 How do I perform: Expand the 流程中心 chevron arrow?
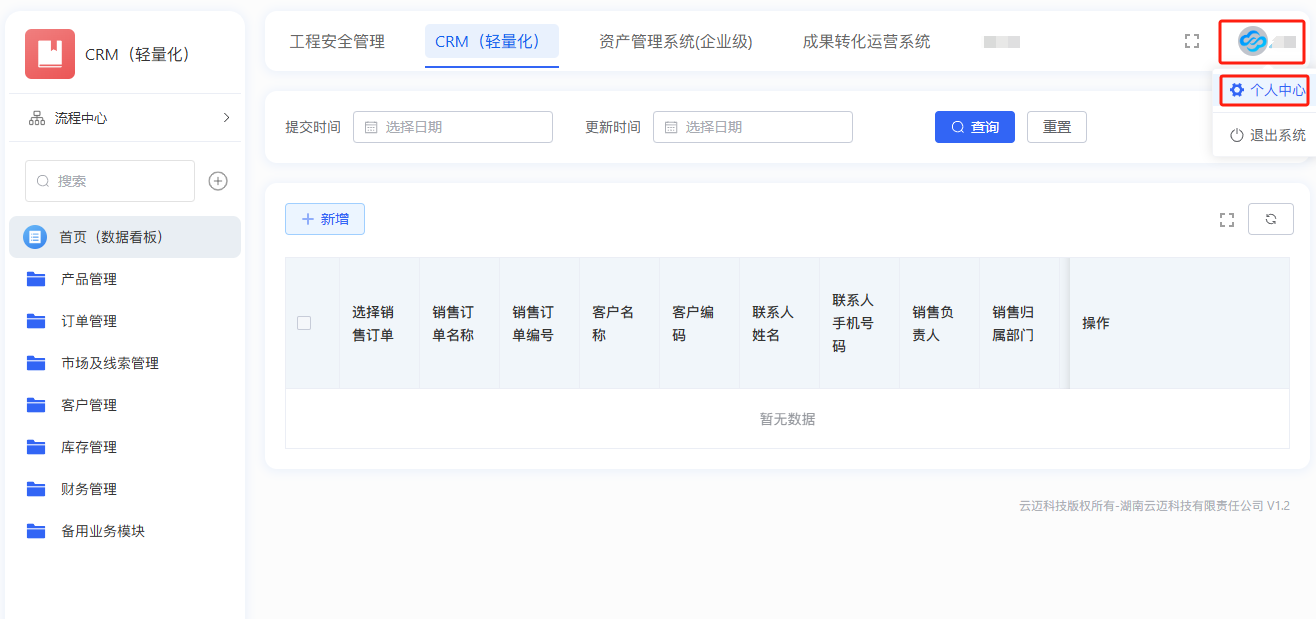pyautogui.click(x=226, y=118)
